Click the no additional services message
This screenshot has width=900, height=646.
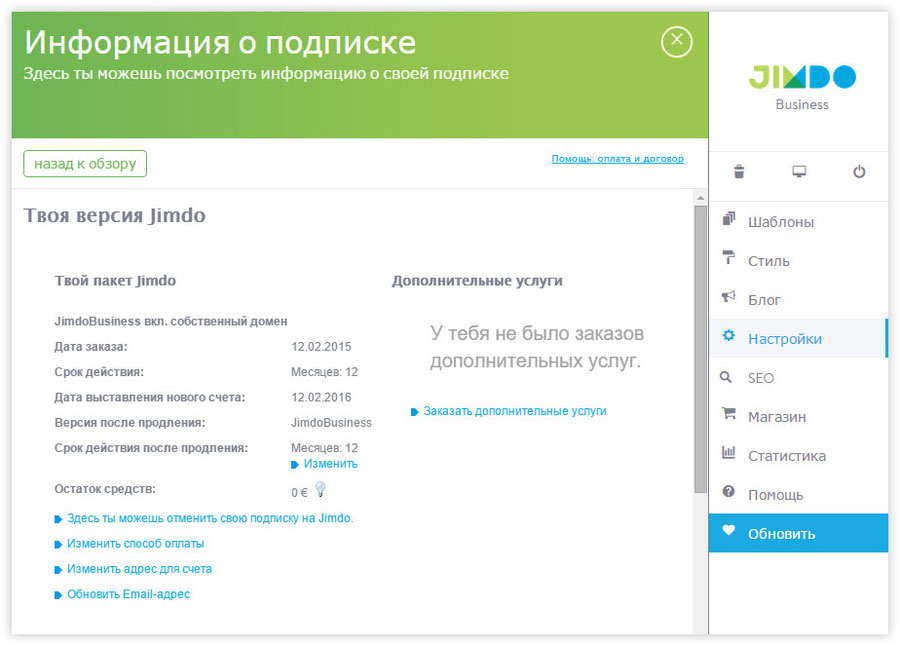pyautogui.click(x=537, y=347)
